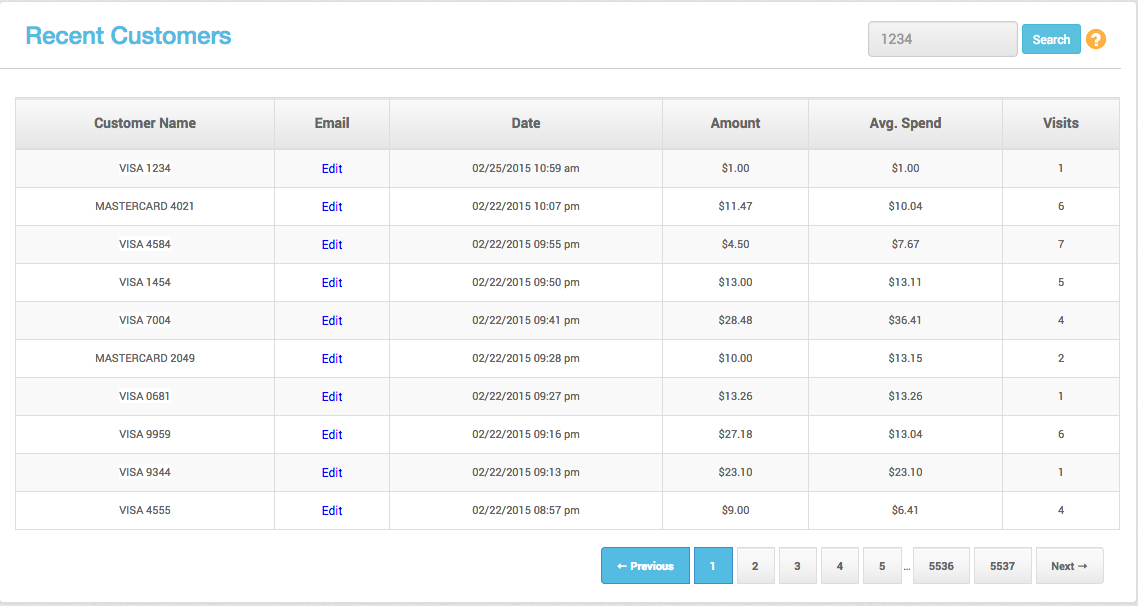This screenshot has width=1138, height=606.
Task: Click date 02/22/2015 09:55 pm
Action: [525, 245]
